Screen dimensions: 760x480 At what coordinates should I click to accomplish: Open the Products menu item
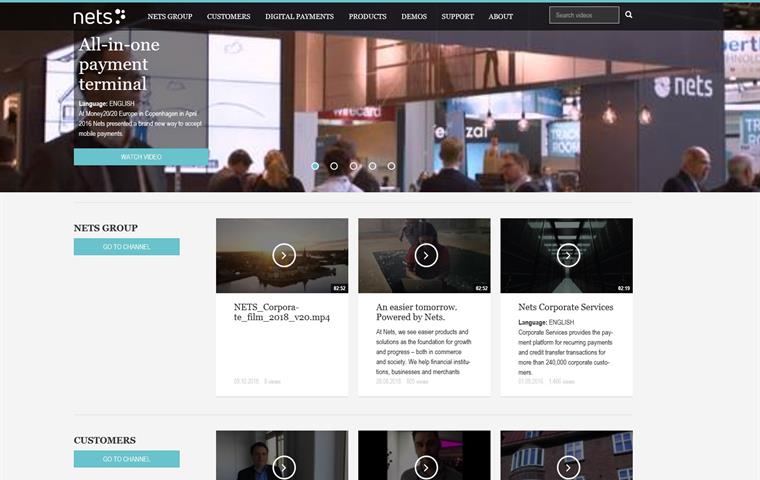(367, 16)
